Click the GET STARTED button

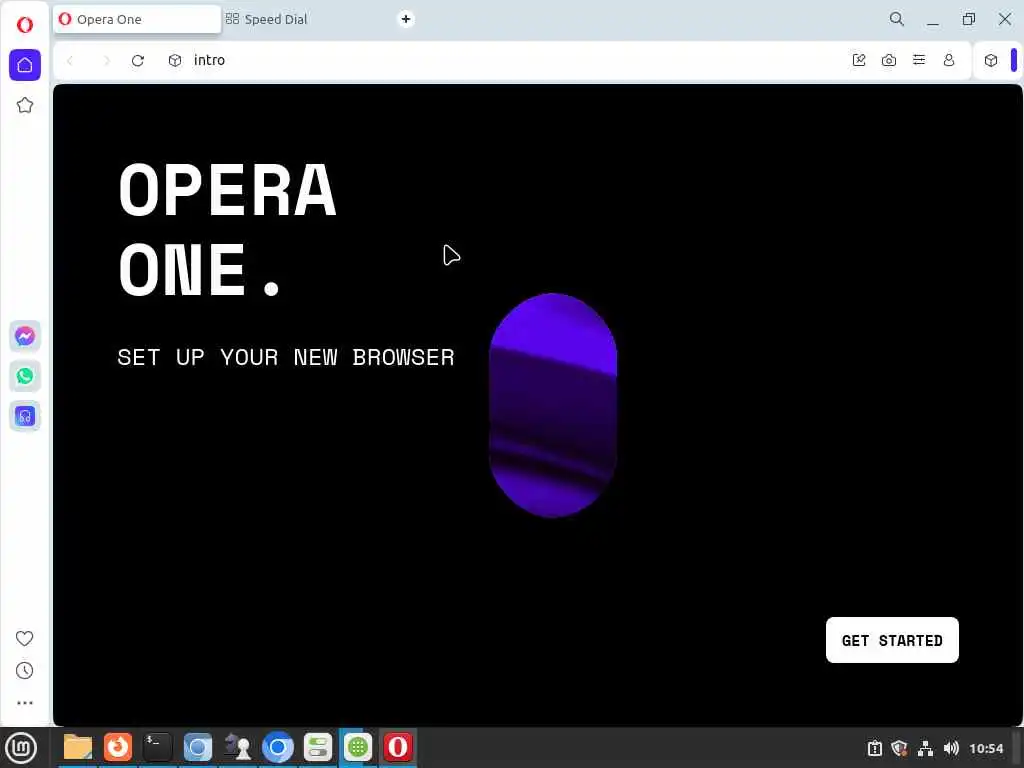click(892, 640)
